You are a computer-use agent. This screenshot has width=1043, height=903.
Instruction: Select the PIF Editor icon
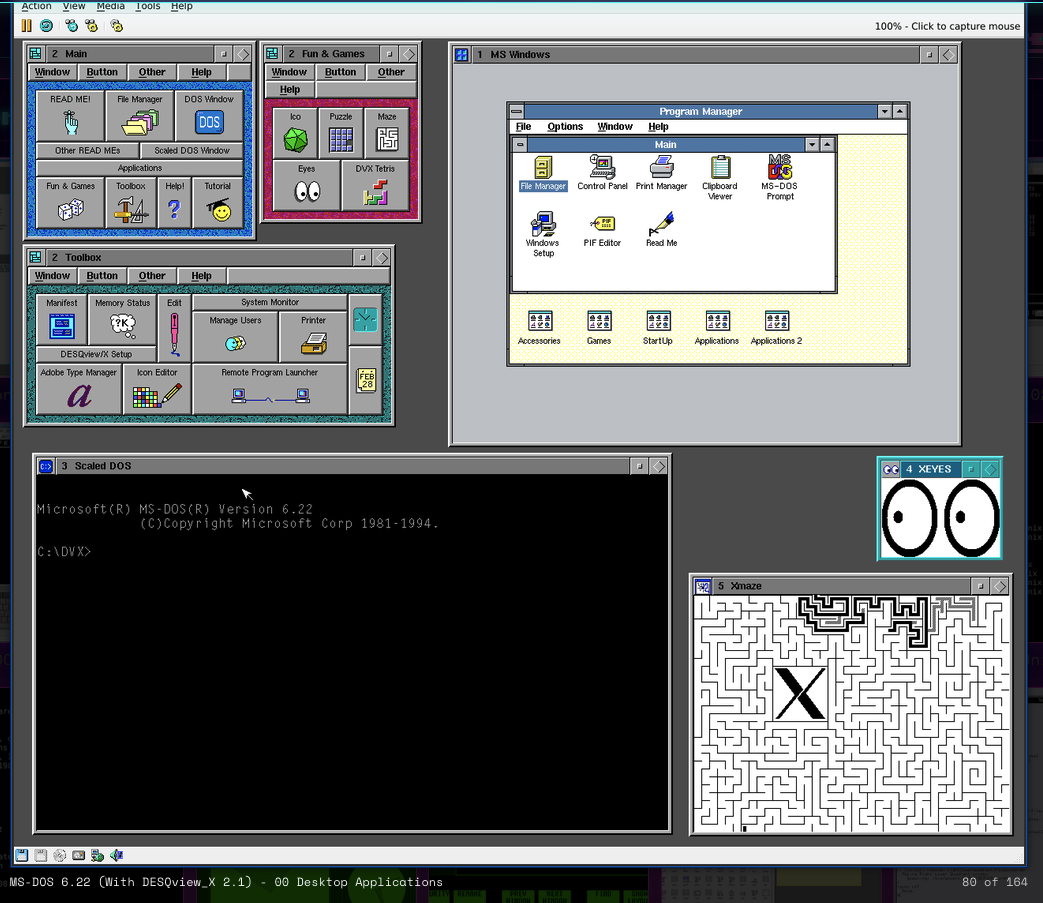602,231
